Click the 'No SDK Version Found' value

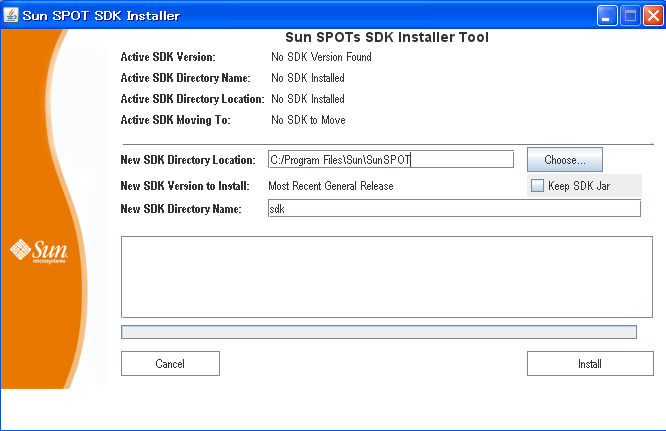322,57
